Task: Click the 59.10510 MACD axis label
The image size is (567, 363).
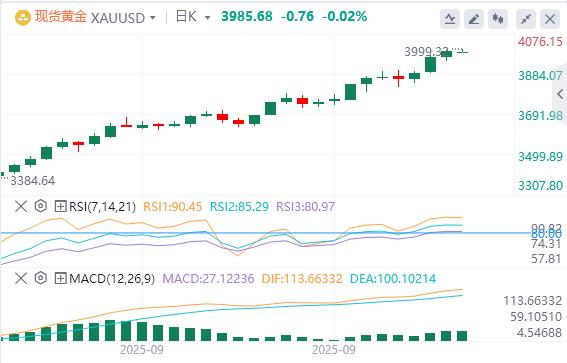Action: click(x=536, y=317)
